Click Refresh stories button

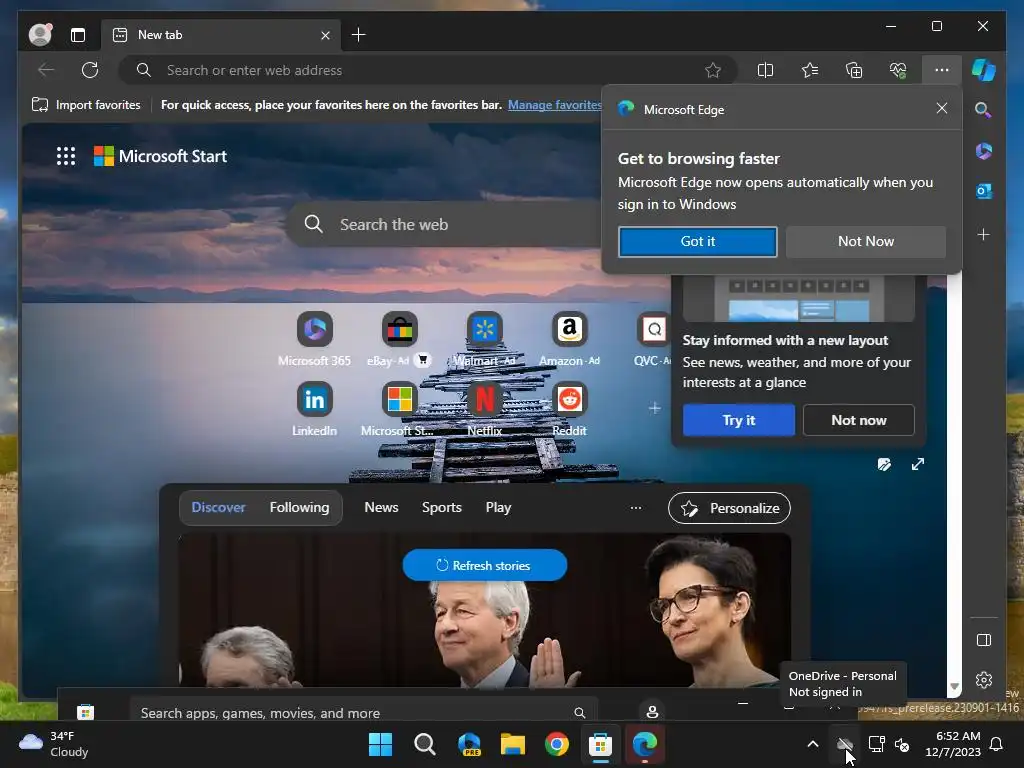coord(485,566)
